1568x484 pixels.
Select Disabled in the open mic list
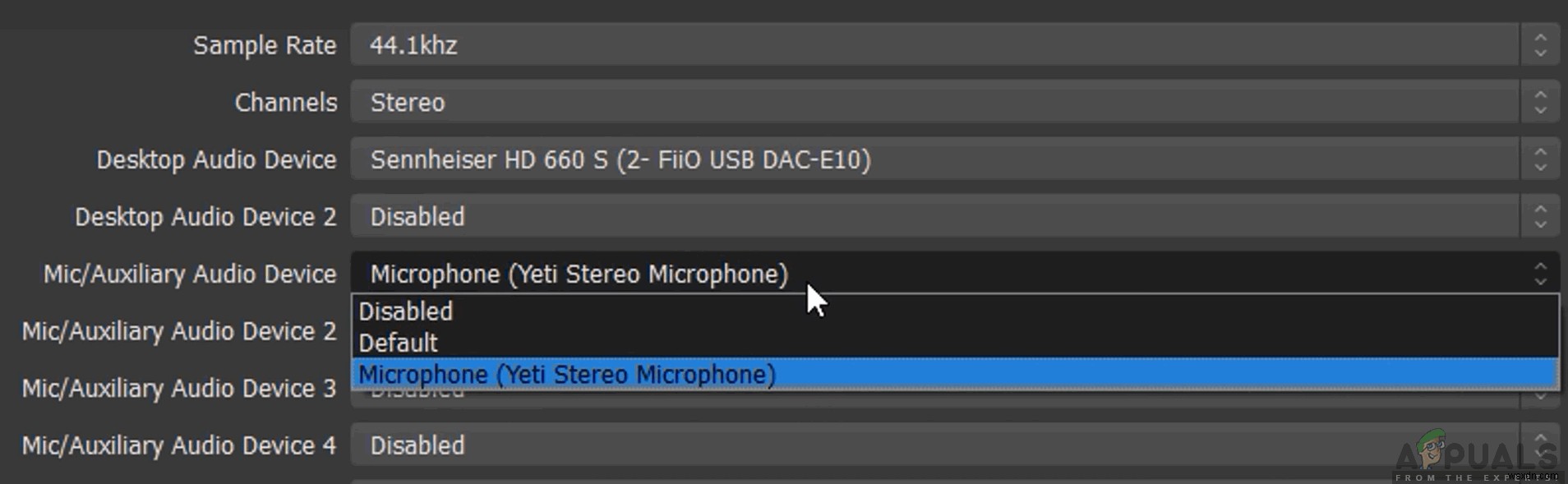(x=406, y=311)
